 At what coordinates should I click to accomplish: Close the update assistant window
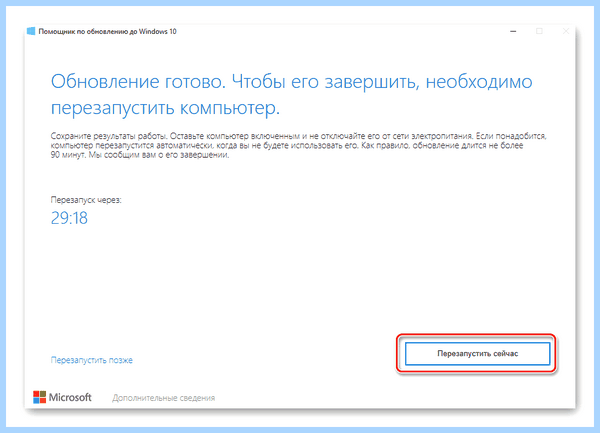click(x=566, y=31)
